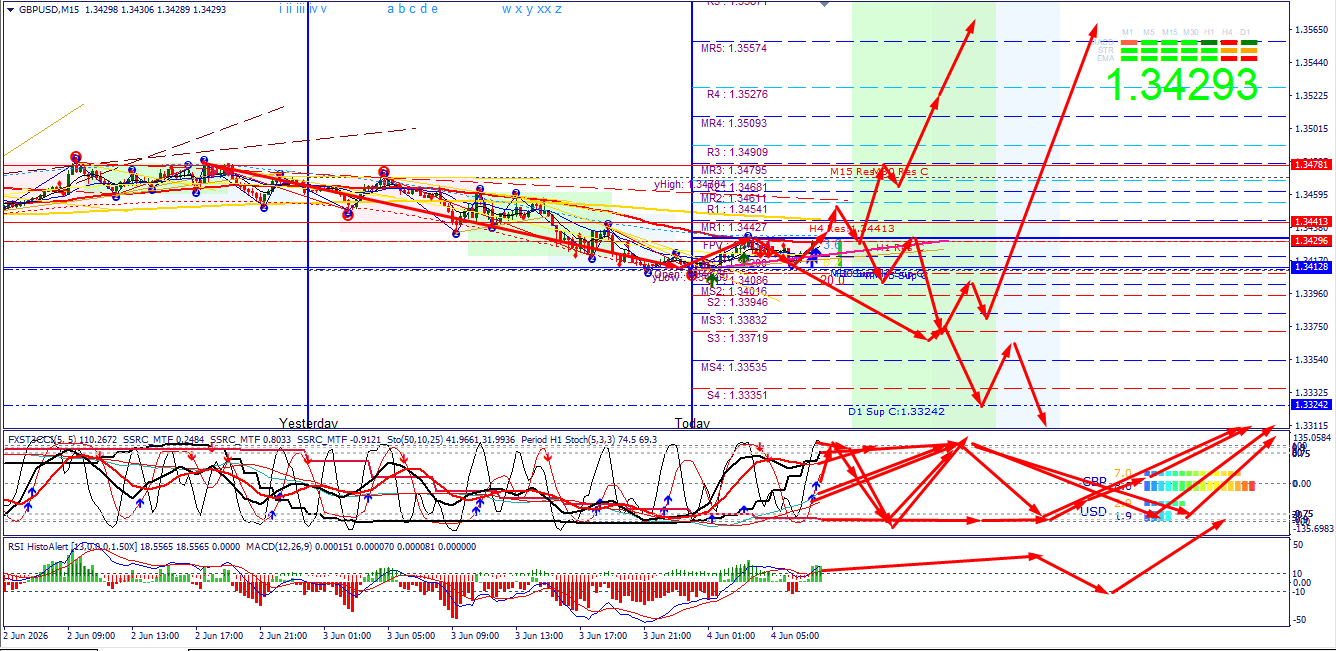
Task: Click the large green 1.34293 price display
Action: coord(1182,85)
